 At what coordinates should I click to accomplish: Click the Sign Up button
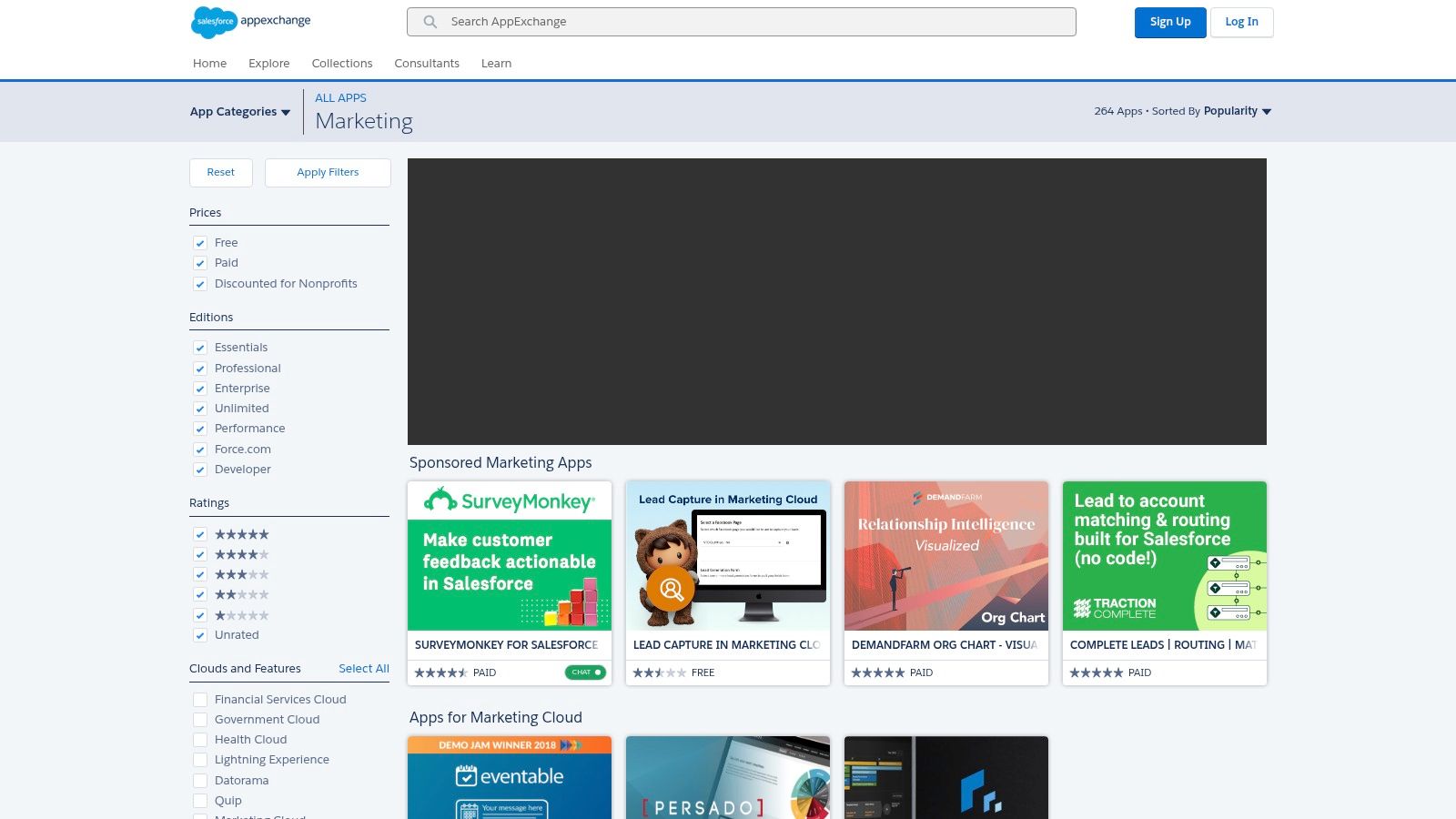pyautogui.click(x=1170, y=22)
